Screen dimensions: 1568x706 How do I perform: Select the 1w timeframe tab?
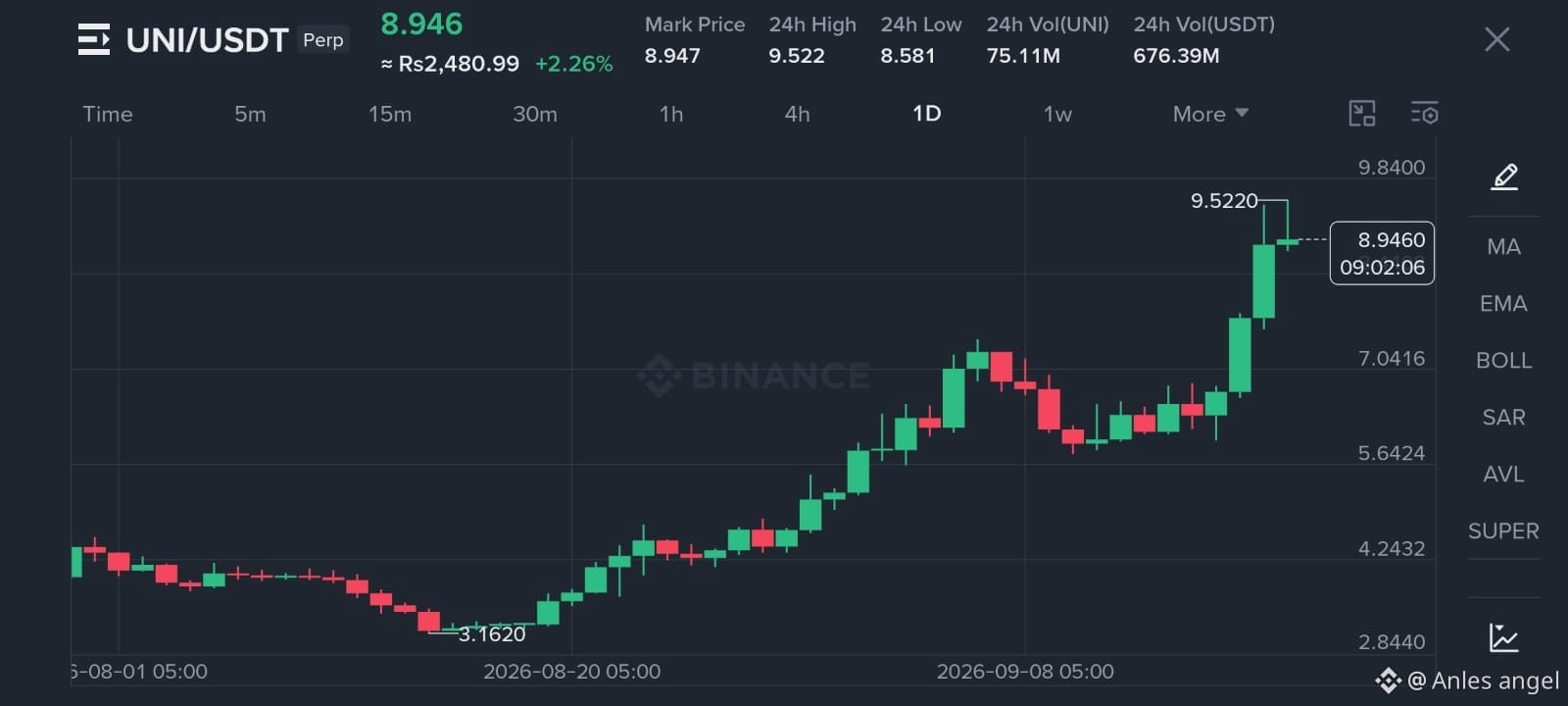pyautogui.click(x=1057, y=114)
